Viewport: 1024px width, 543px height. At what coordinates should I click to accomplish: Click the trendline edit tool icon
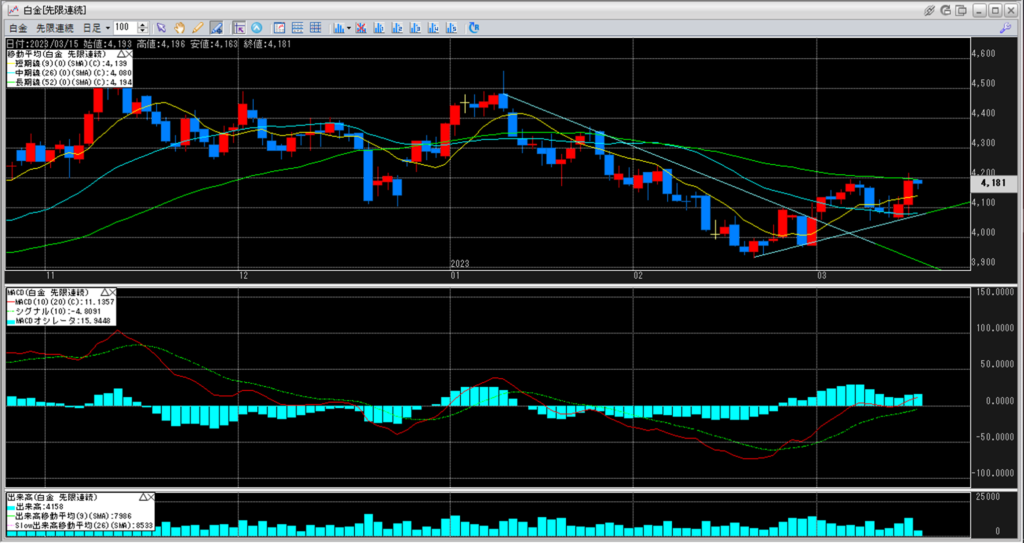[216, 27]
